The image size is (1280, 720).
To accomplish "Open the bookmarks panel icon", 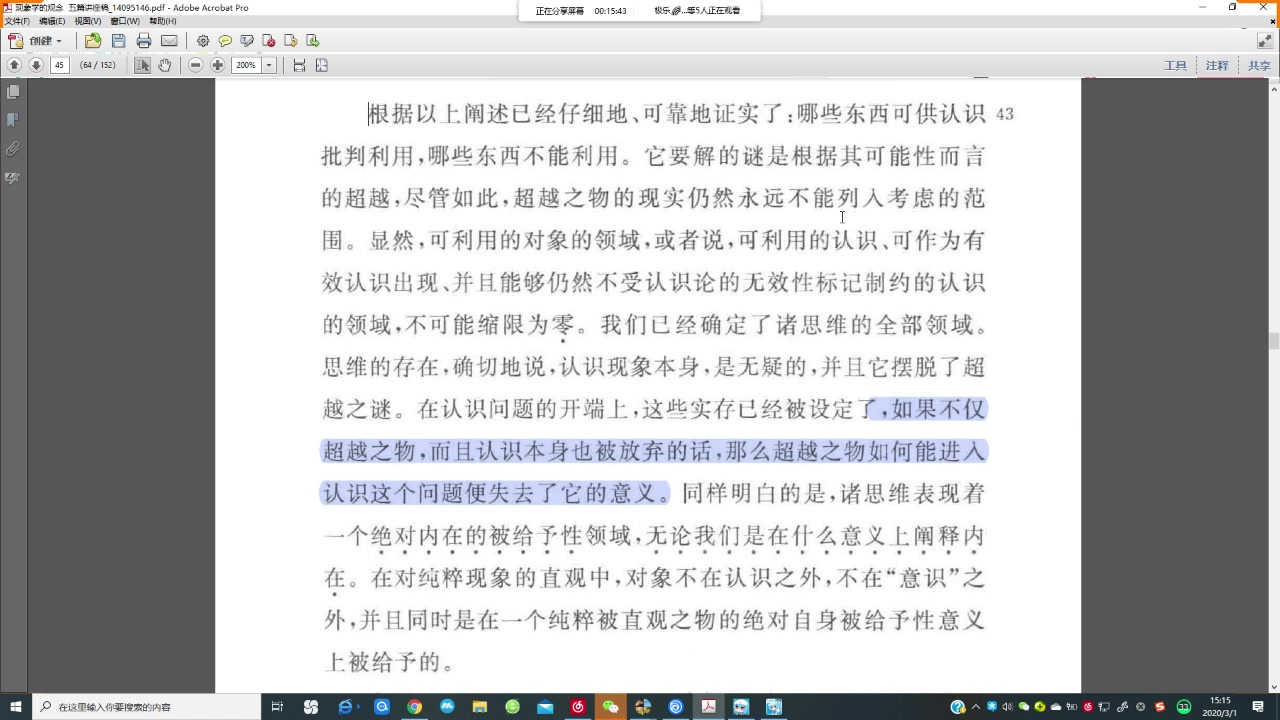I will (x=13, y=120).
